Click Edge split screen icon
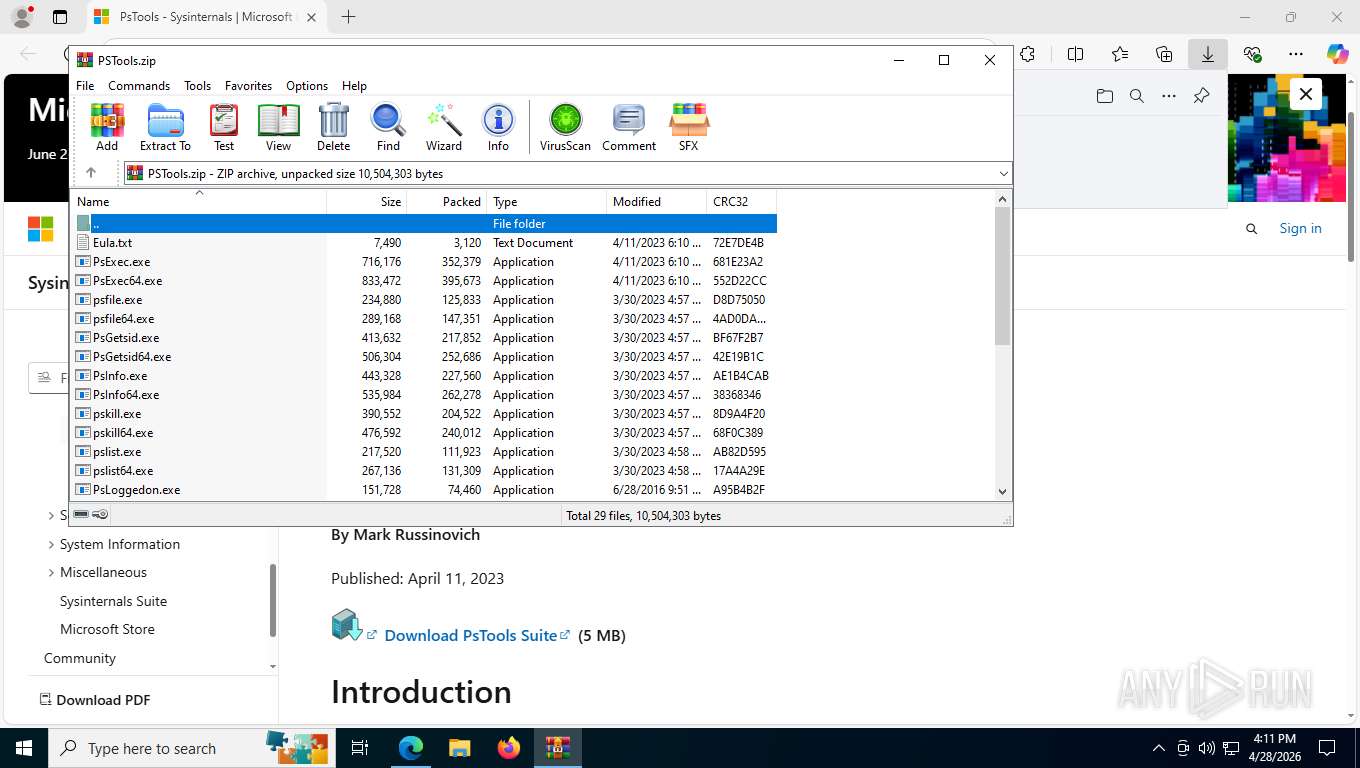Viewport: 1360px width, 768px height. (1076, 54)
